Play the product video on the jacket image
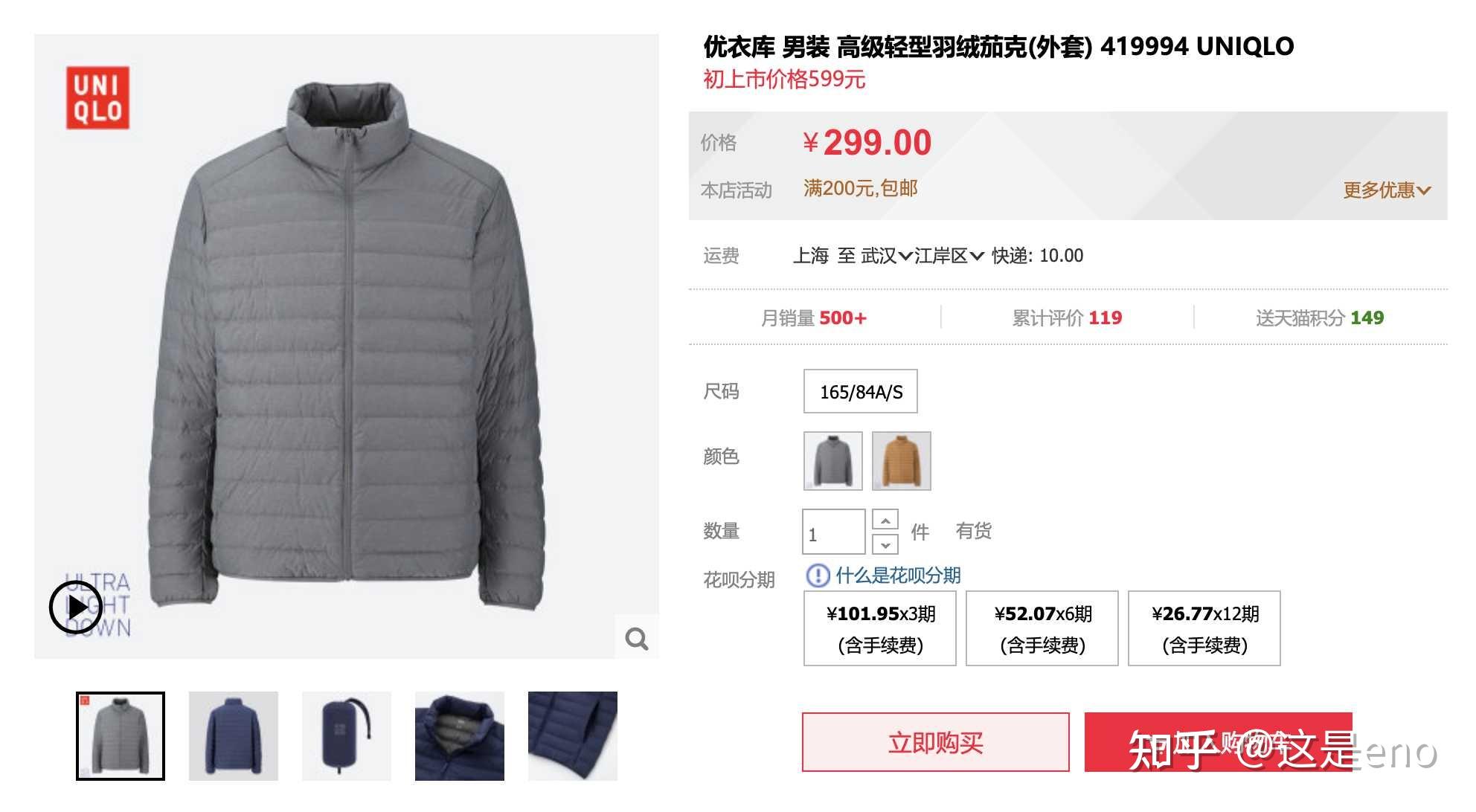Viewport: 1476px width, 812px height. click(76, 608)
